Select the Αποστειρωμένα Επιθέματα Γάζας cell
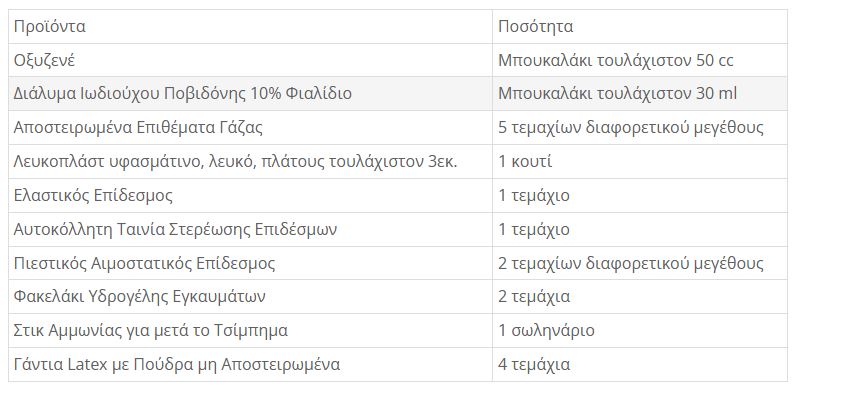 click(x=250, y=128)
